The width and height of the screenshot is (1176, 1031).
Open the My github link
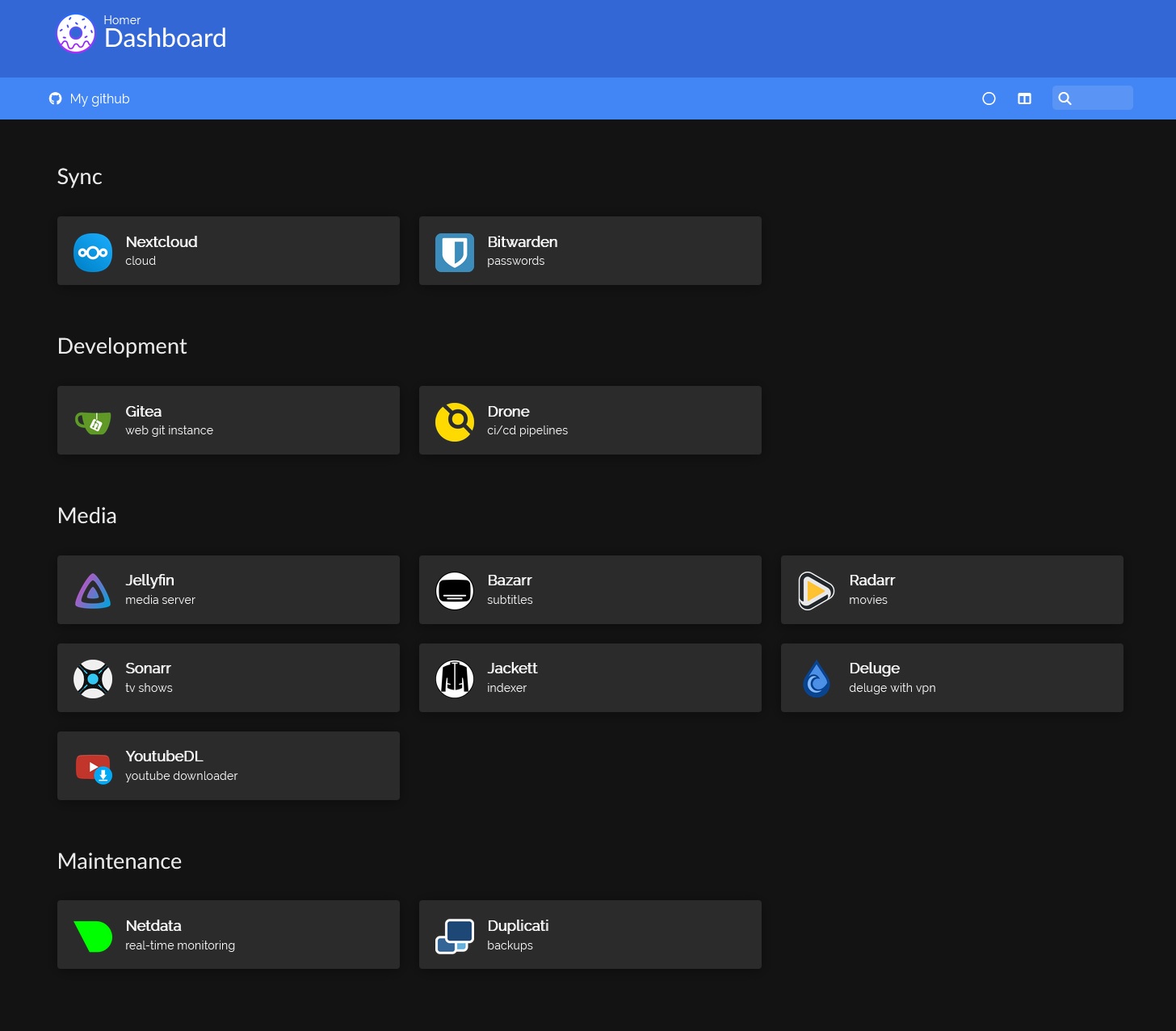(89, 98)
